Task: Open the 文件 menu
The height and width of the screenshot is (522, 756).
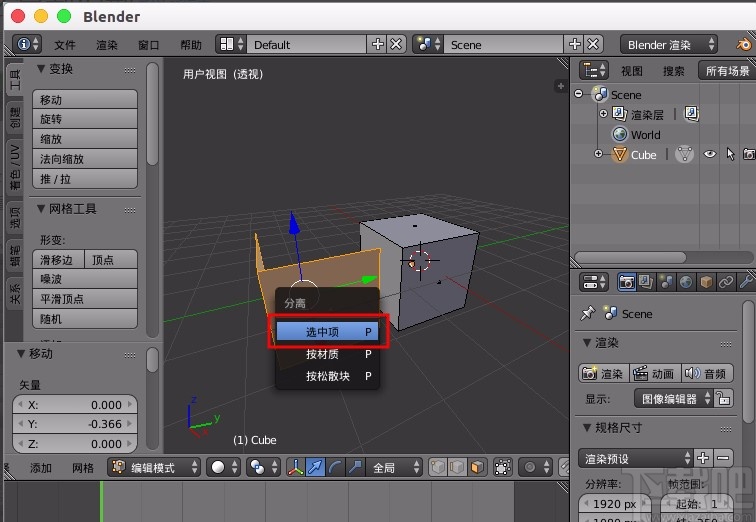Action: [65, 45]
